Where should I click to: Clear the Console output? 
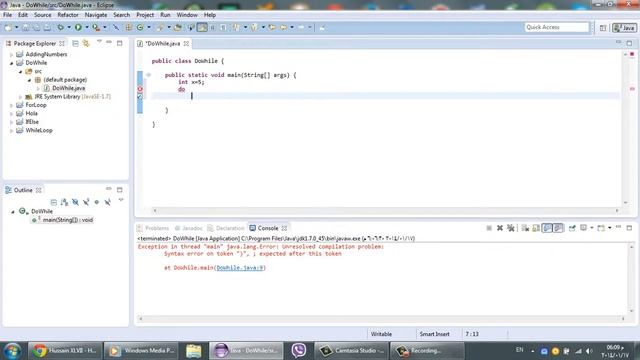point(525,228)
